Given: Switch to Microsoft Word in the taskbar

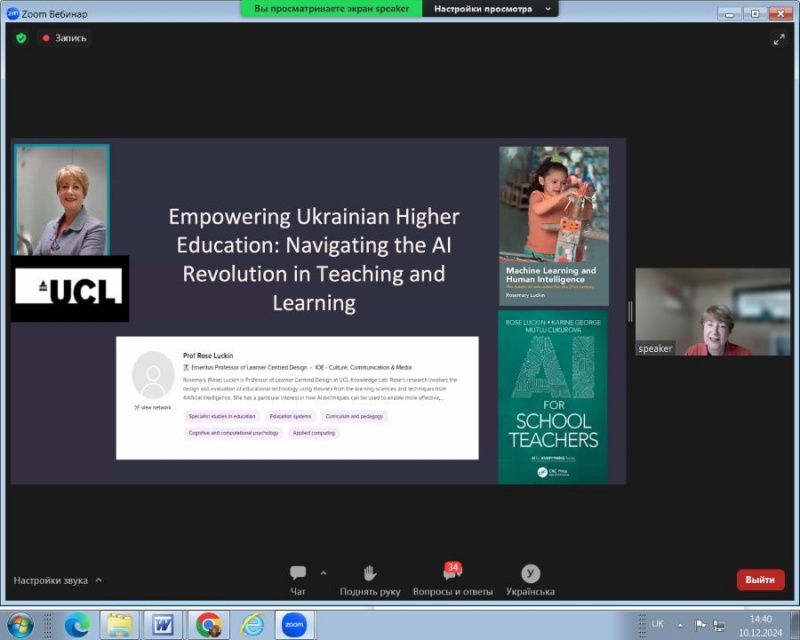Looking at the screenshot, I should coord(163,625).
